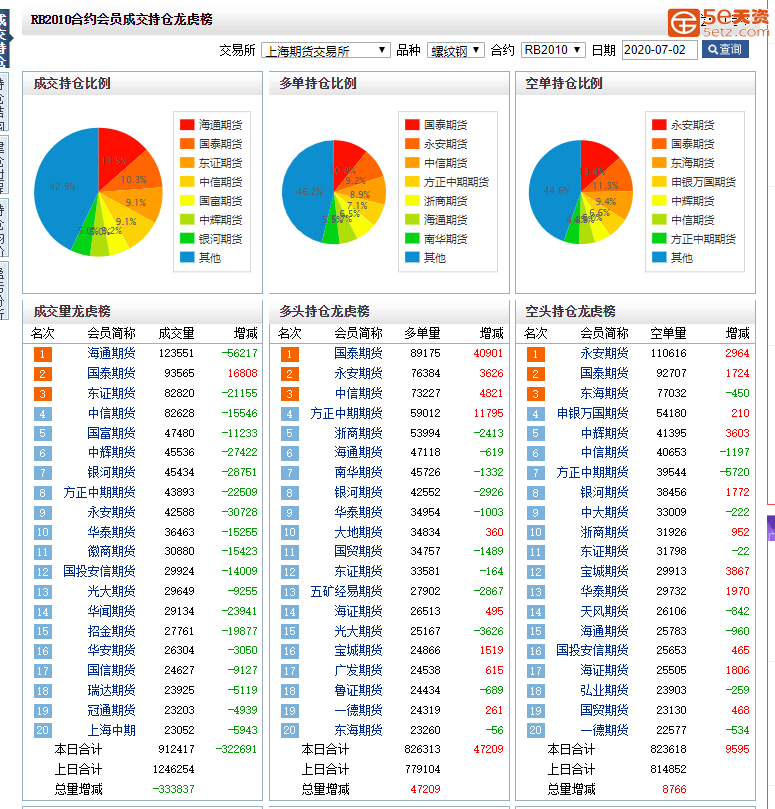Click the 46.2% slice of 多单持仓比例 pie

tap(308, 192)
